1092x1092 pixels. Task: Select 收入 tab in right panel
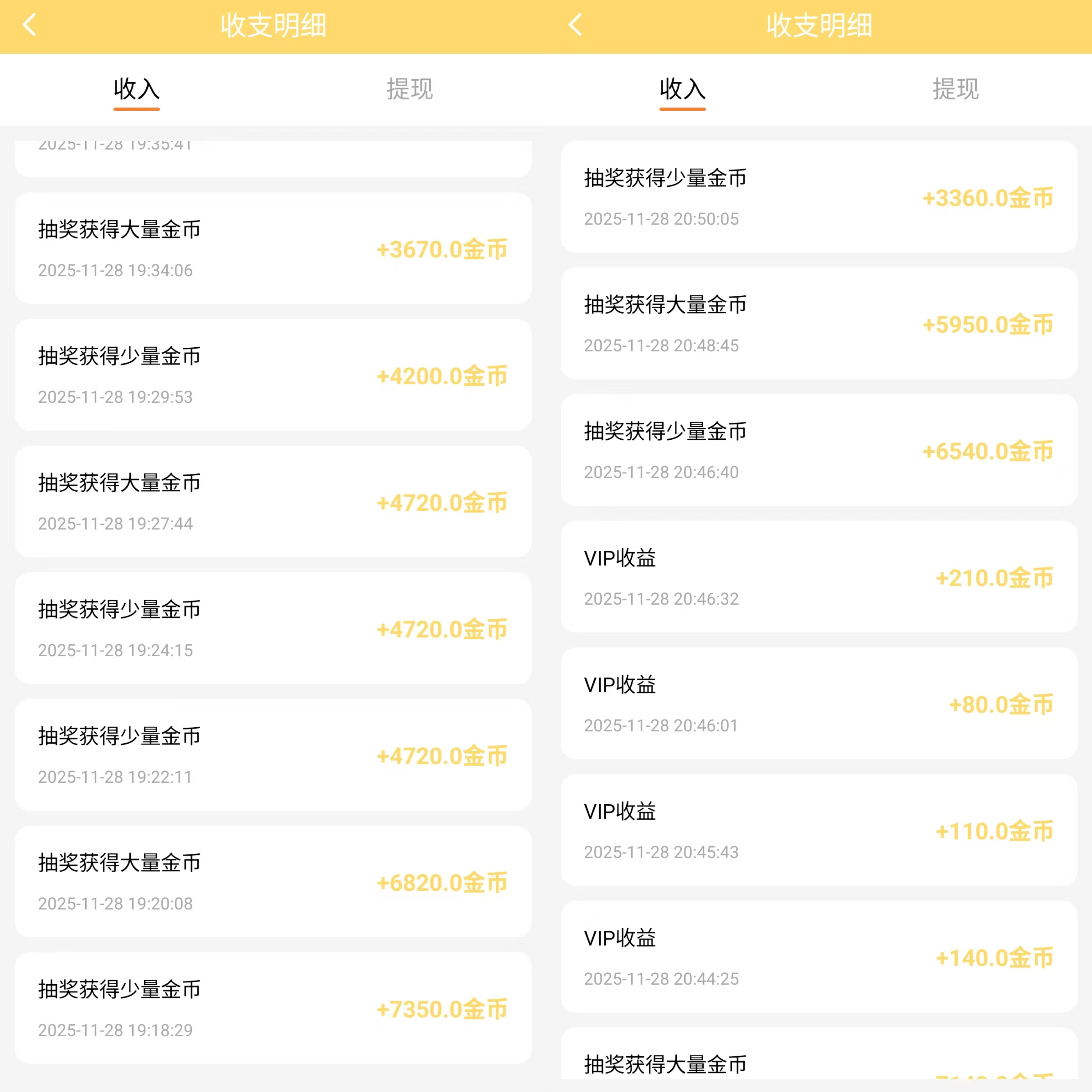(682, 89)
